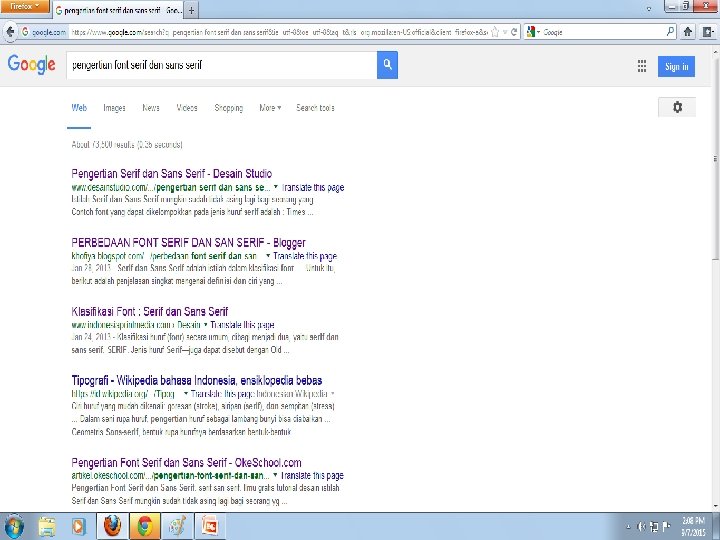Image resolution: width=720 pixels, height=540 pixels.
Task: Show hidden tray icons arrow
Action: pos(628,527)
